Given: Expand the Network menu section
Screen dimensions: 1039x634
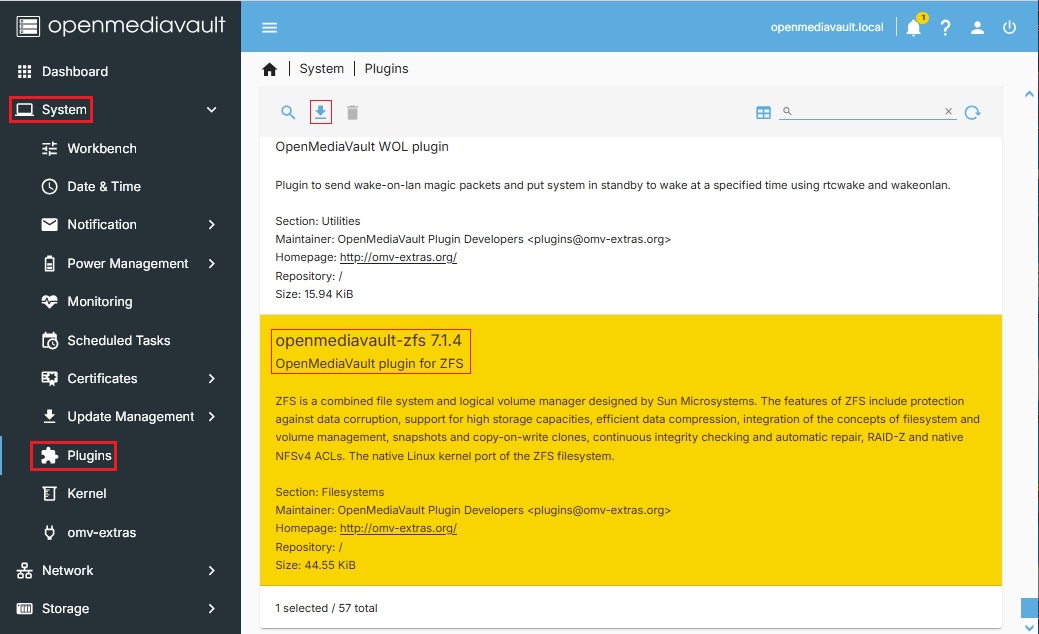Looking at the screenshot, I should [x=211, y=571].
